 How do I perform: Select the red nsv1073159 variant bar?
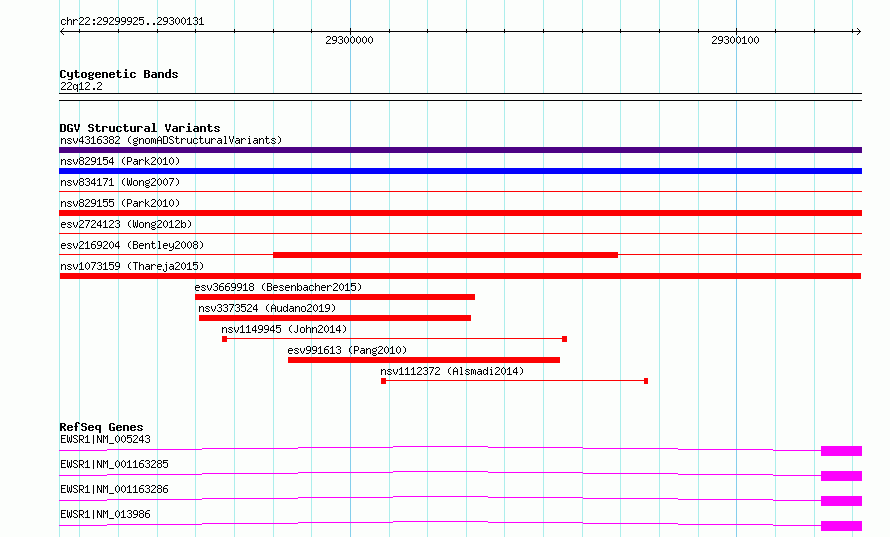(460, 276)
